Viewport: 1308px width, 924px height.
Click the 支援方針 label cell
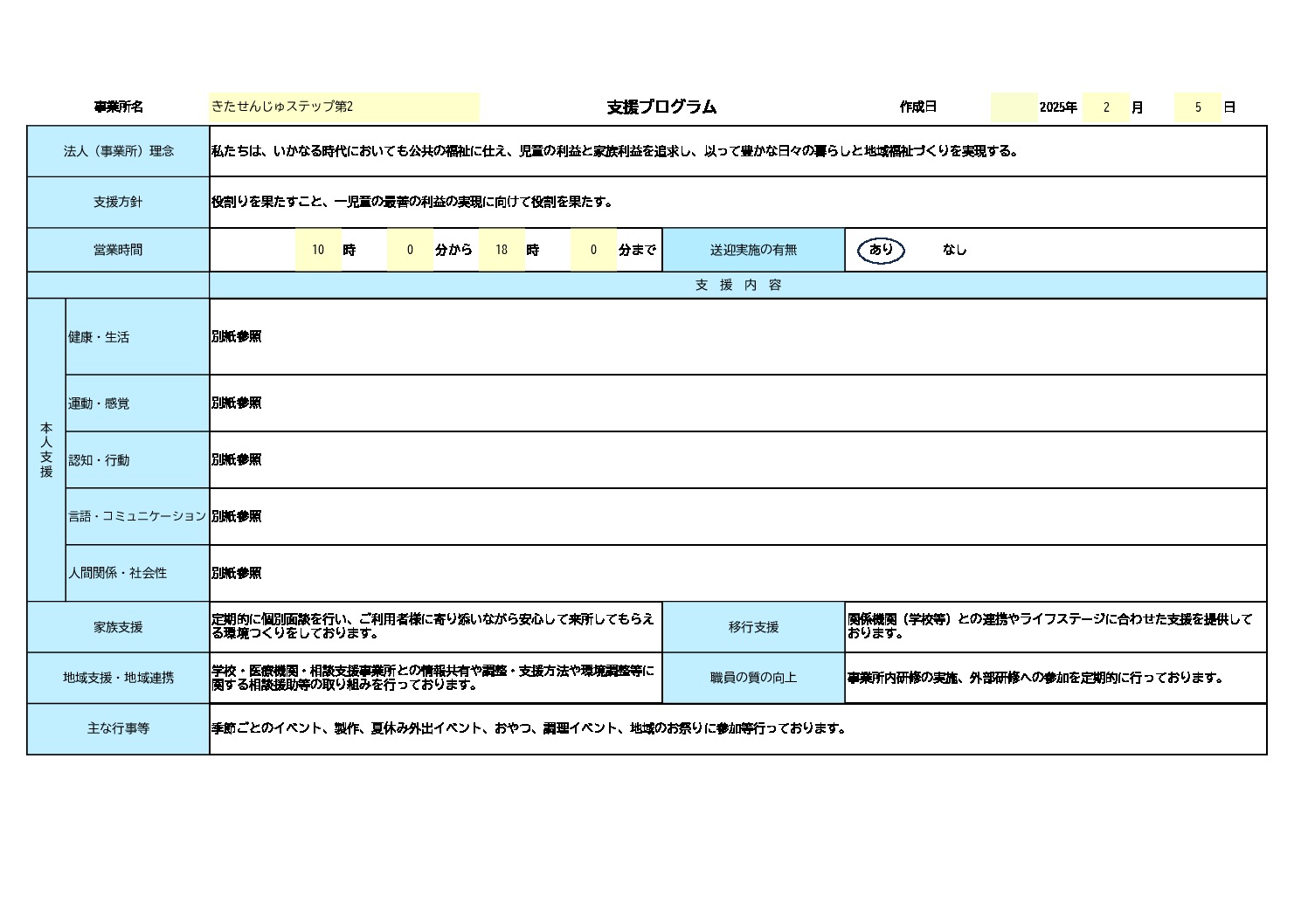coord(118,202)
